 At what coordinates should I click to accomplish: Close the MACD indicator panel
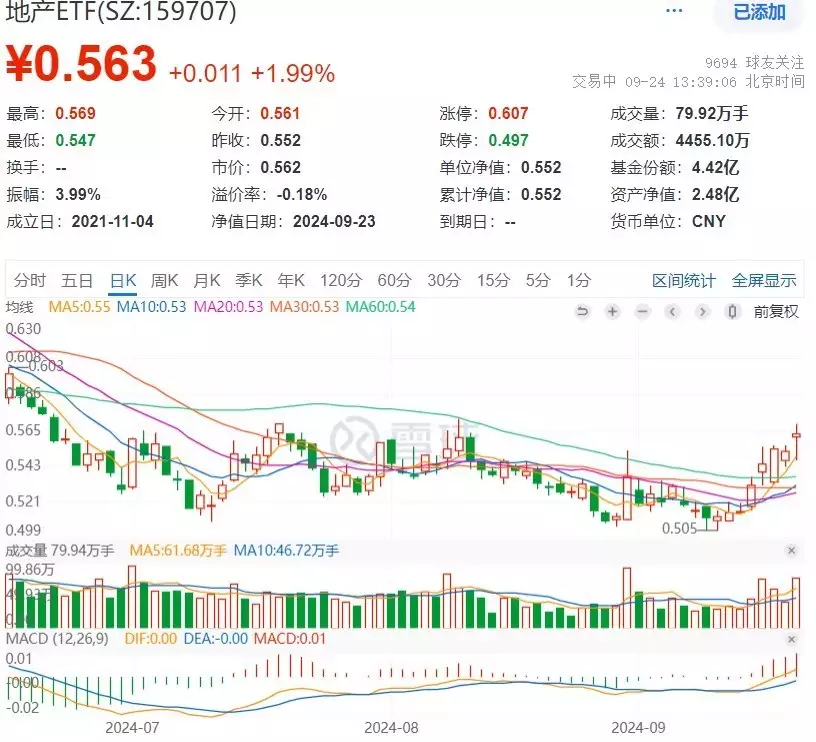792,639
